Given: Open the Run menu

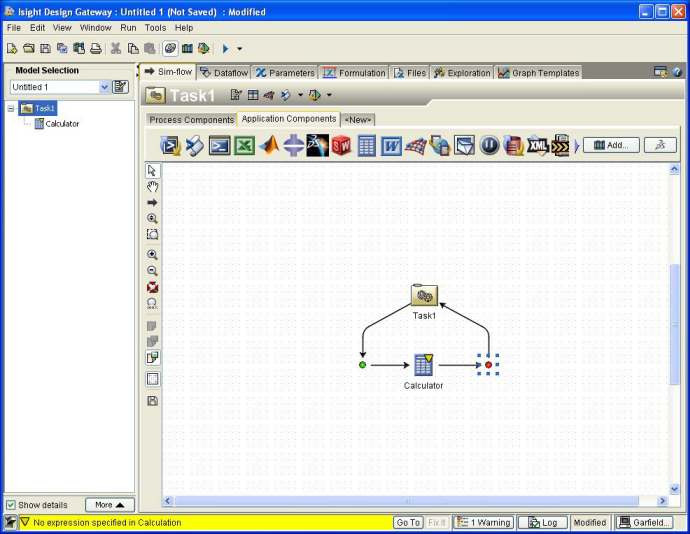Looking at the screenshot, I should [x=128, y=28].
